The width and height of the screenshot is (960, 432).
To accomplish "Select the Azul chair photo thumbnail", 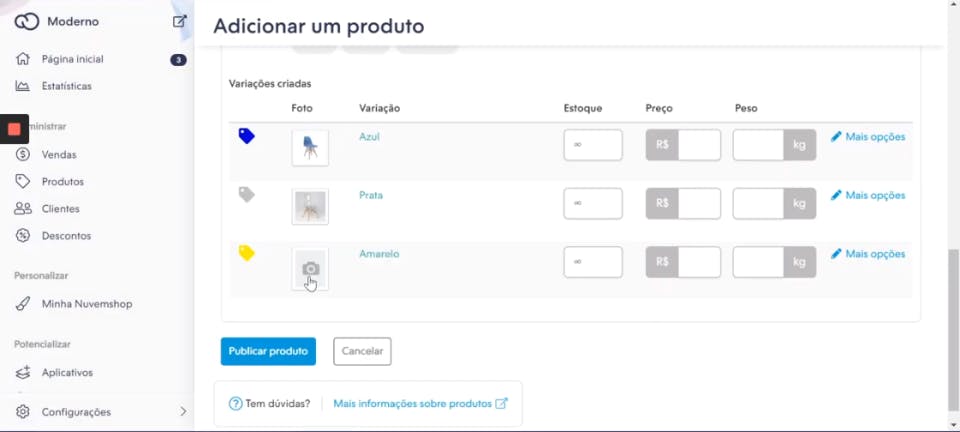I will tap(310, 147).
